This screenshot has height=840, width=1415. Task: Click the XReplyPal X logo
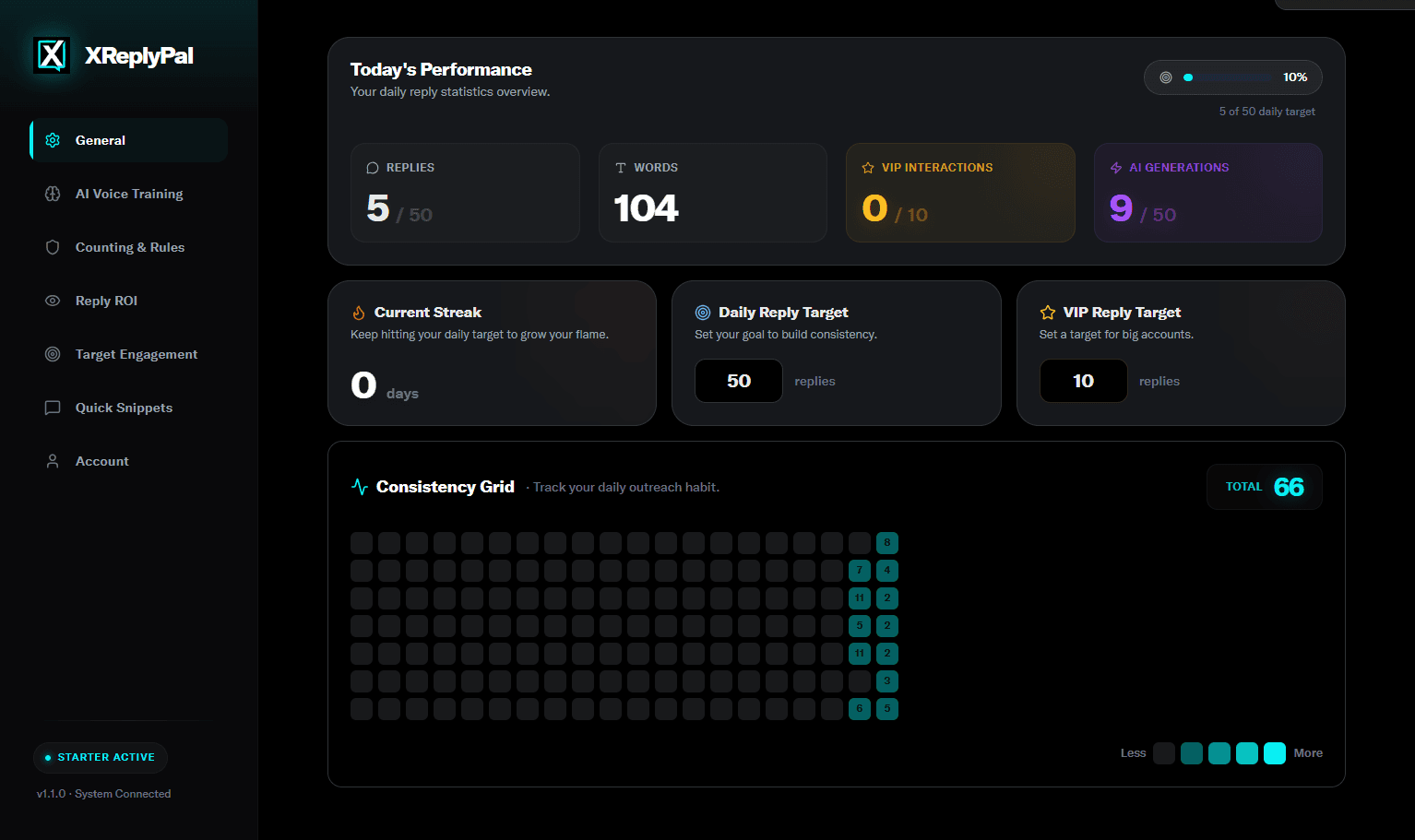(53, 54)
